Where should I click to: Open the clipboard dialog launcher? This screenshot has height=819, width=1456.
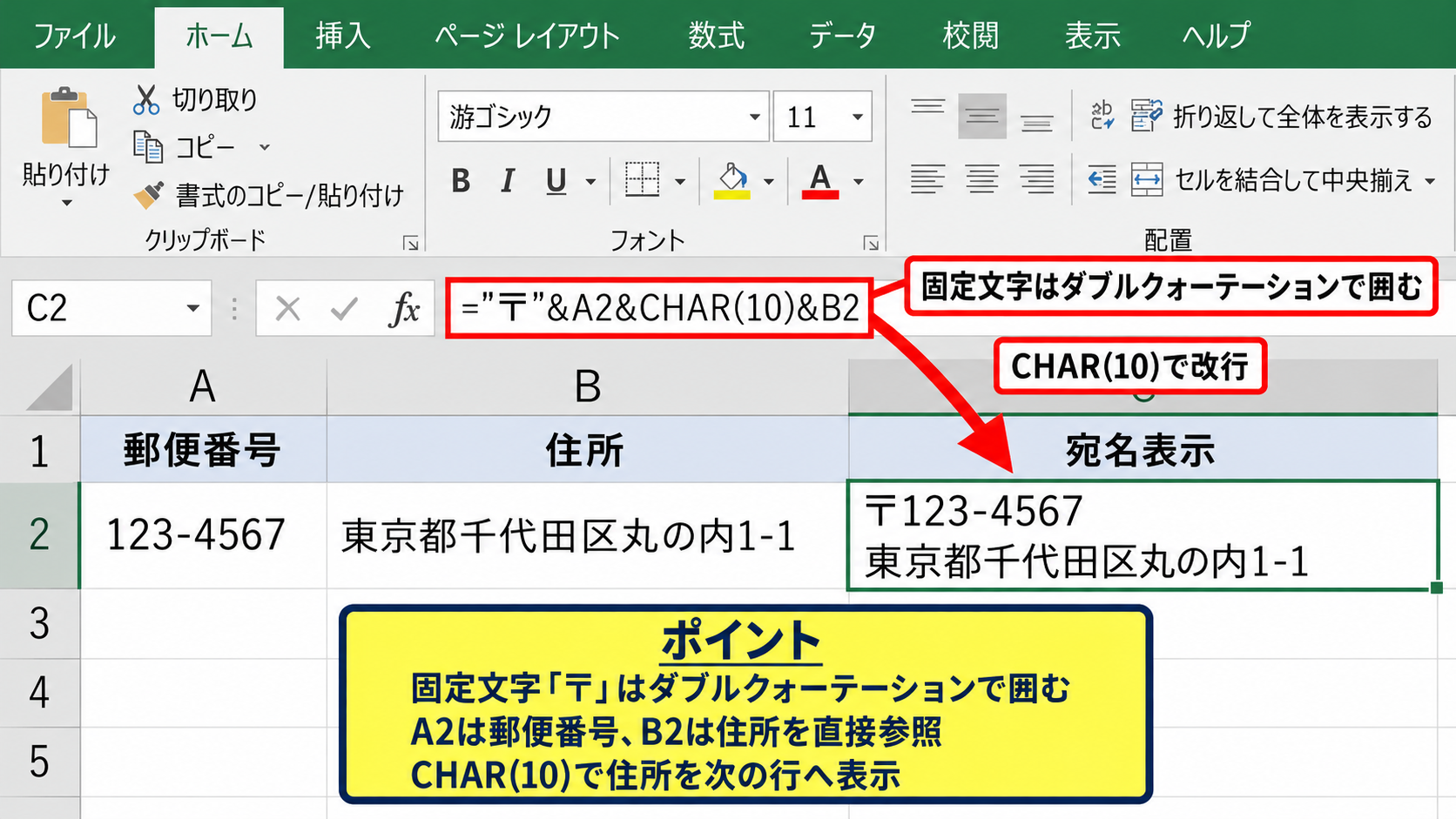pos(411,243)
